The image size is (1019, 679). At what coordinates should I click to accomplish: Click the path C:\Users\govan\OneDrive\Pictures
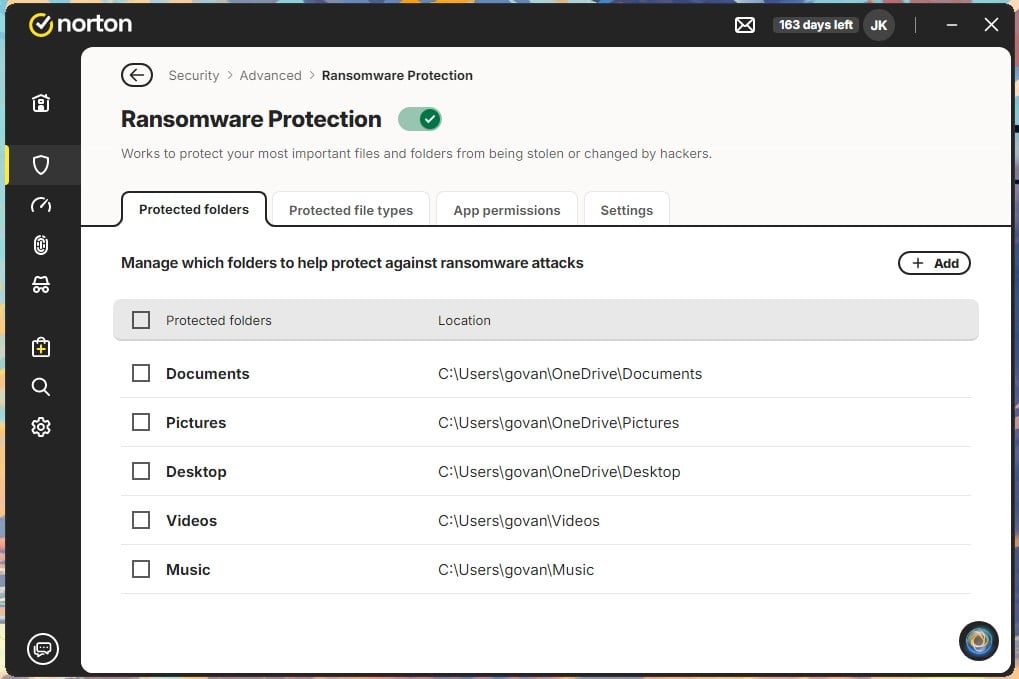tap(558, 423)
